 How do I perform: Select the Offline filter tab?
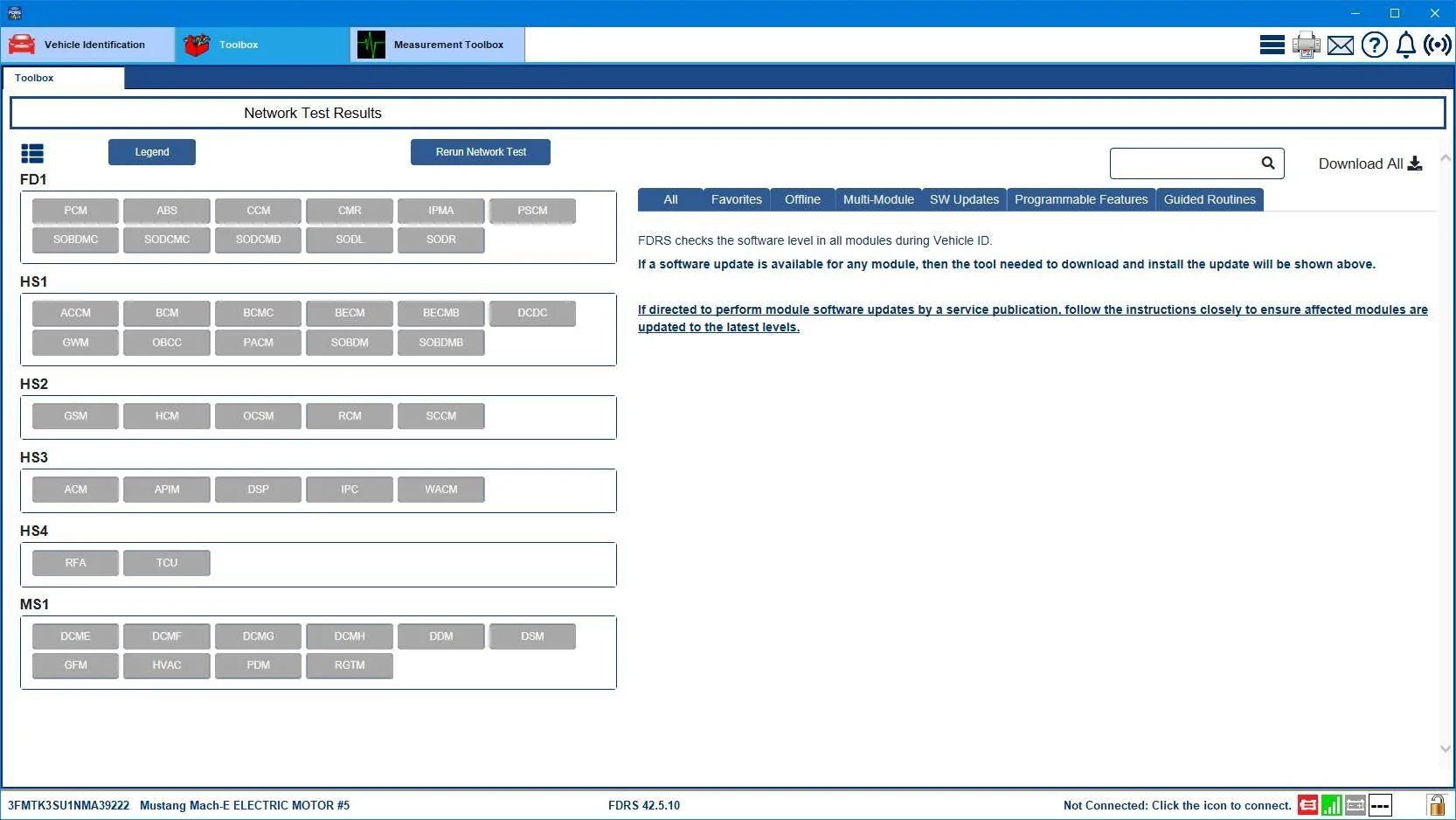pos(802,199)
